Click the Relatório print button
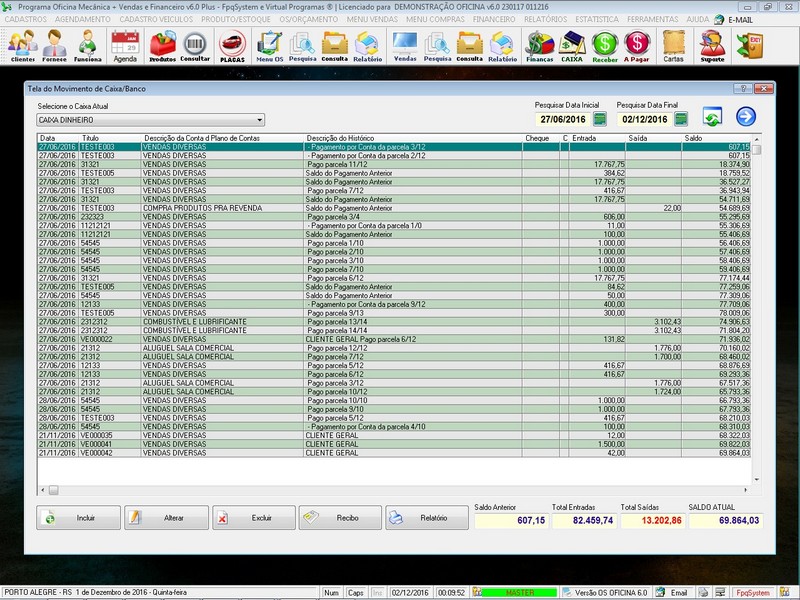Screen dimensions: 800x600 click(427, 518)
